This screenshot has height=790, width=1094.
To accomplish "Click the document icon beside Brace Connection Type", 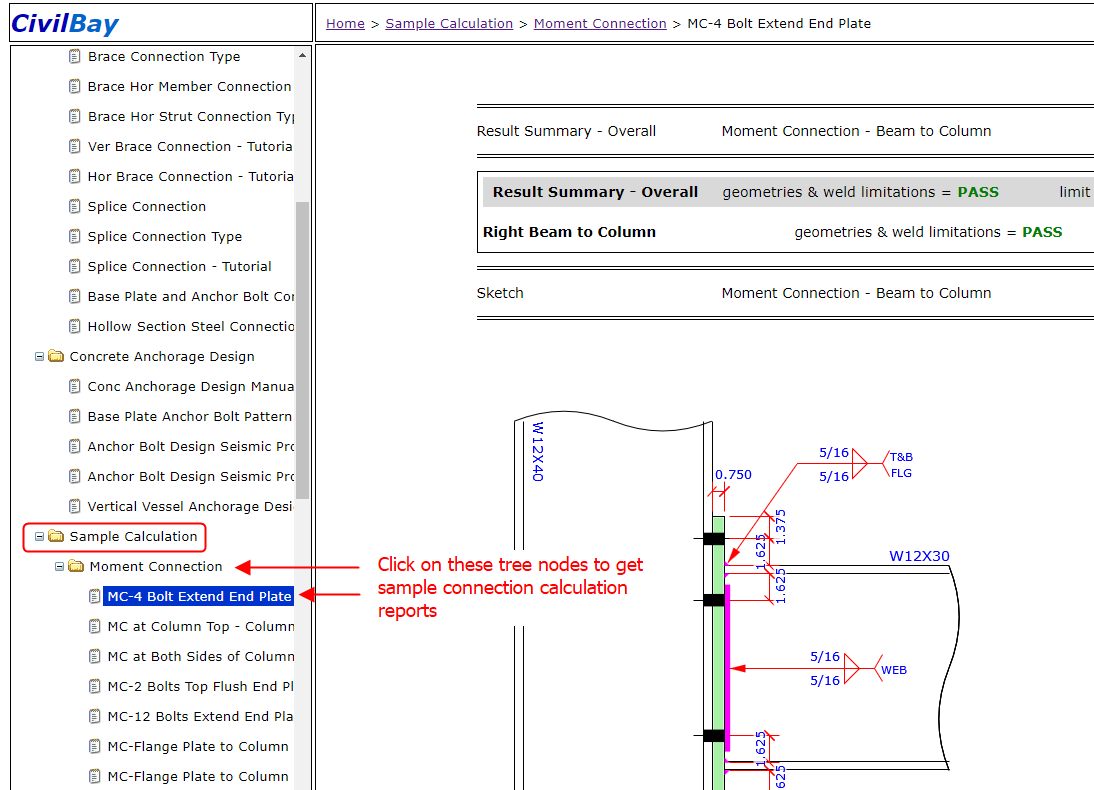I will click(75, 57).
